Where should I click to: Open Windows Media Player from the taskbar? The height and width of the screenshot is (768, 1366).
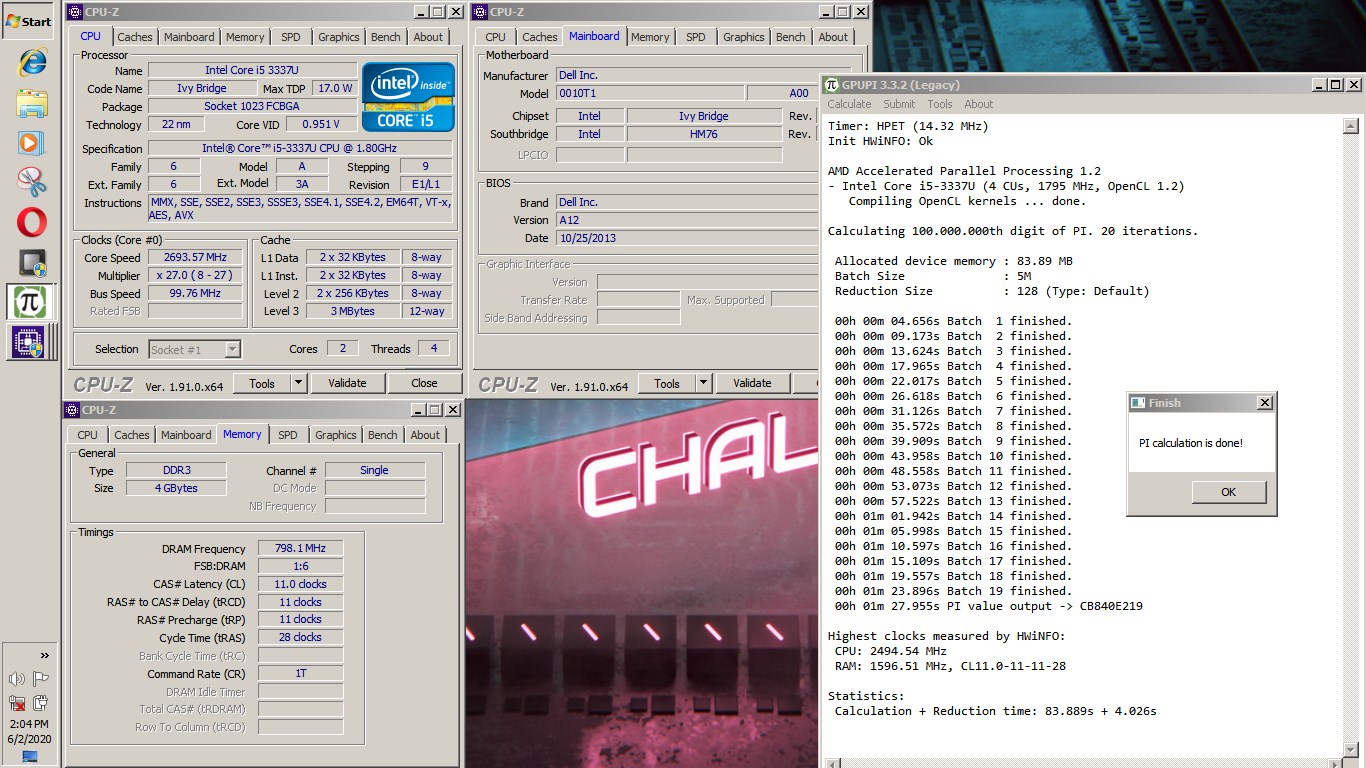[32, 142]
